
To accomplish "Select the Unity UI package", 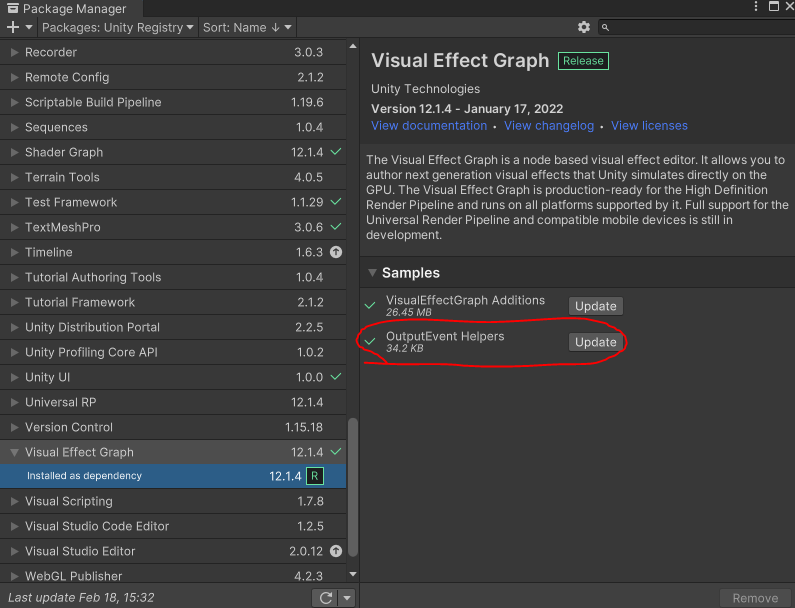I will pos(173,377).
